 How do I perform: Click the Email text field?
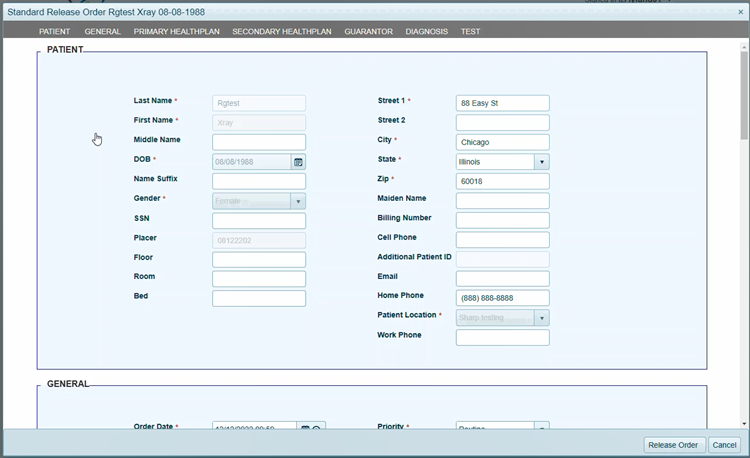point(502,279)
